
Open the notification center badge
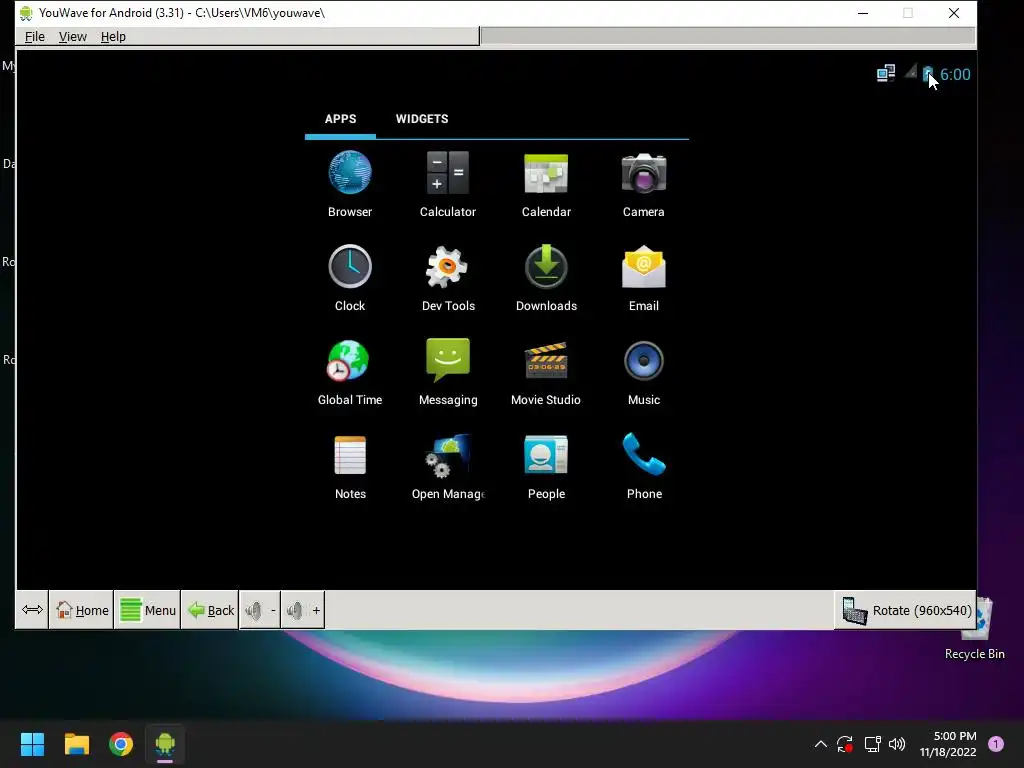click(996, 743)
